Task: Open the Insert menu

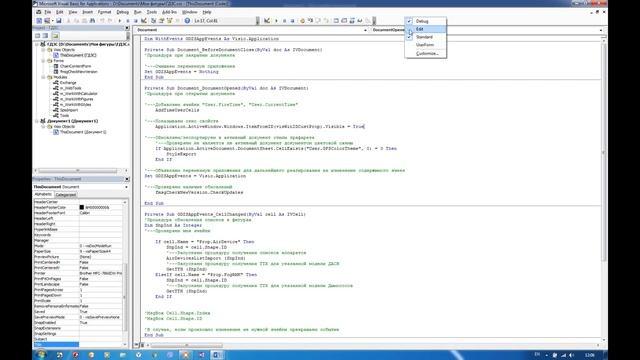Action: 87,12
